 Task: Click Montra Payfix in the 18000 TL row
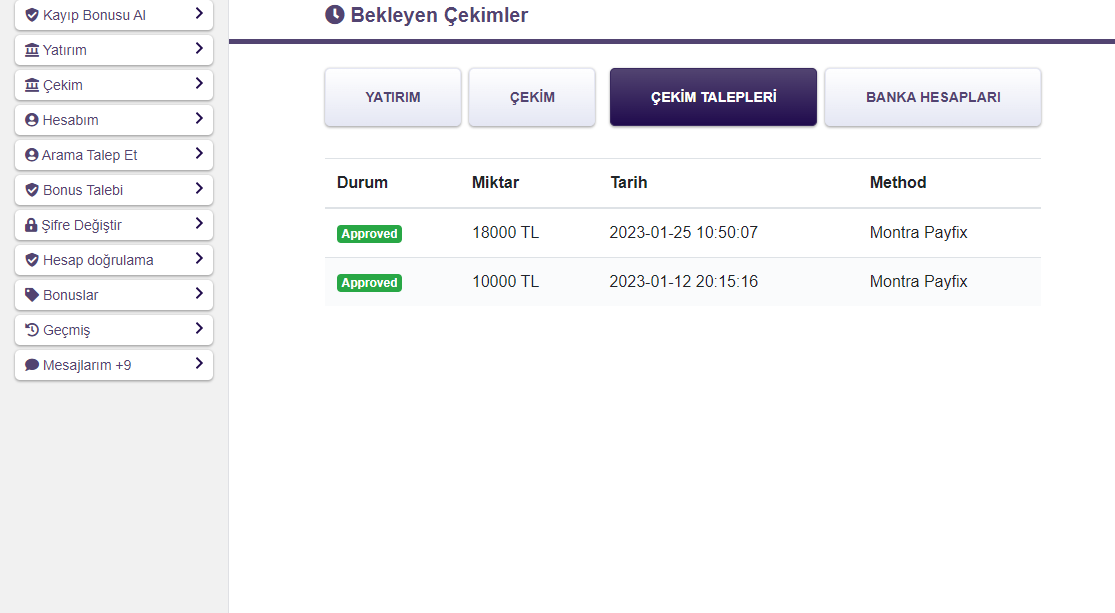click(918, 233)
